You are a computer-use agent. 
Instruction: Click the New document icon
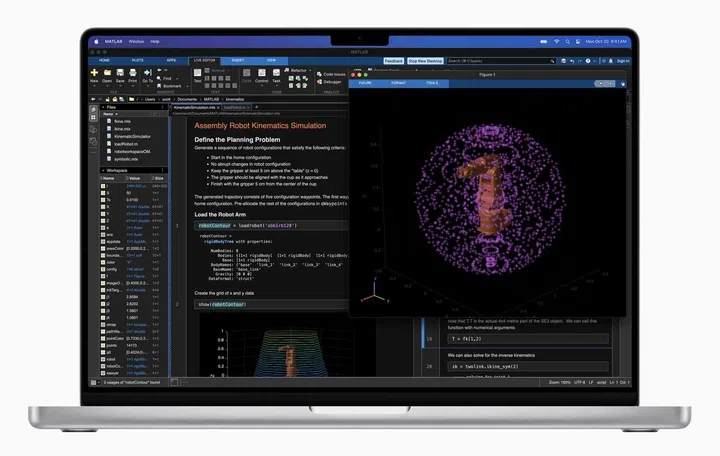click(94, 73)
